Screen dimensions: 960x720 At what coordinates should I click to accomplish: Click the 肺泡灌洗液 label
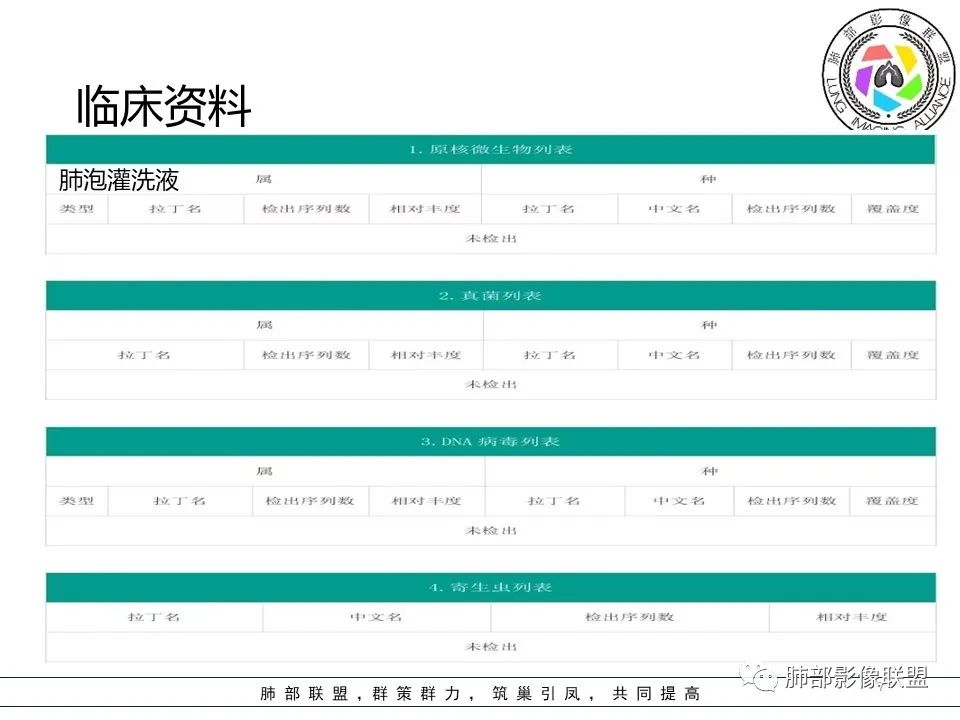click(119, 180)
